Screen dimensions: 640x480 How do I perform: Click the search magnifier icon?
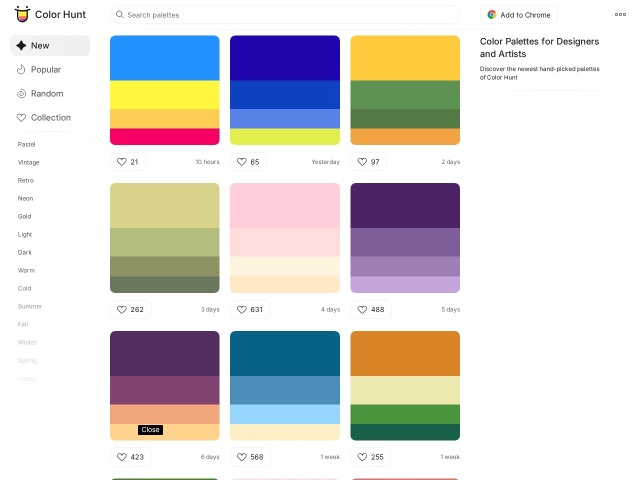(x=120, y=15)
